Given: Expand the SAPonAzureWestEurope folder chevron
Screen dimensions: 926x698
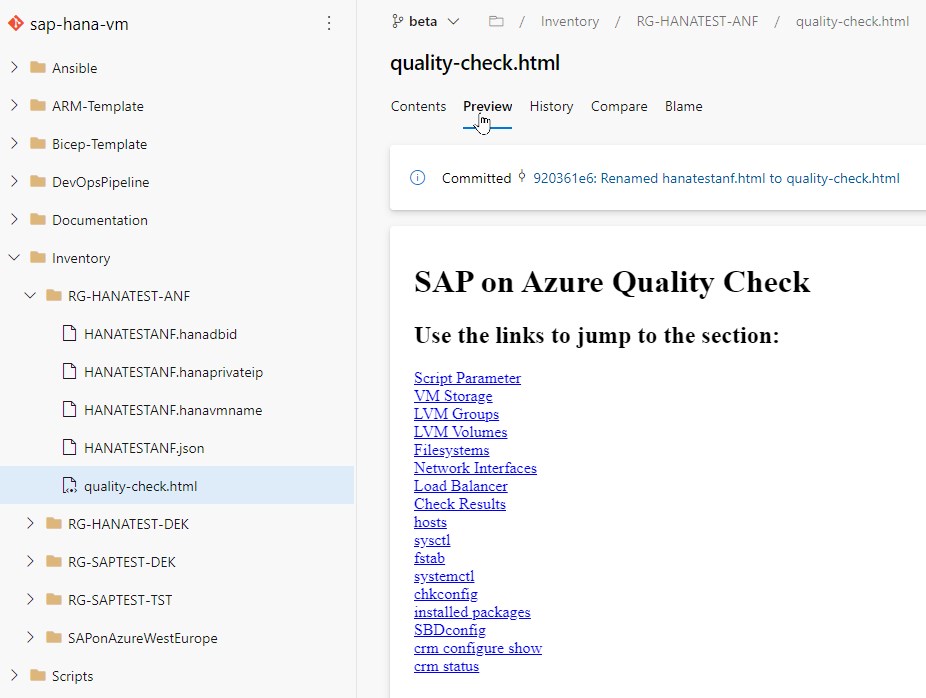Looking at the screenshot, I should pos(30,638).
